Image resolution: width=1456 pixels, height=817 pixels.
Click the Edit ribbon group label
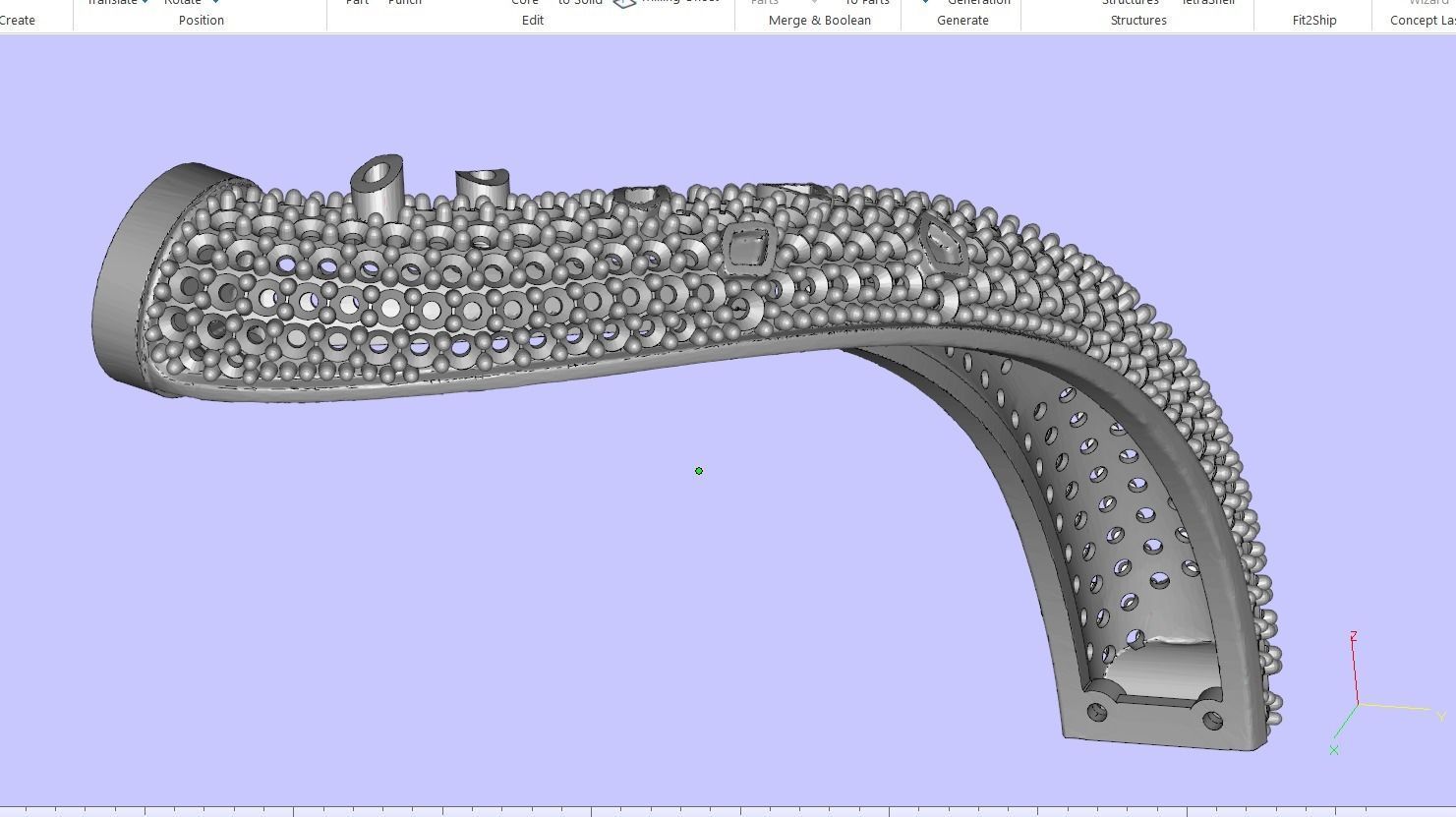[x=532, y=20]
